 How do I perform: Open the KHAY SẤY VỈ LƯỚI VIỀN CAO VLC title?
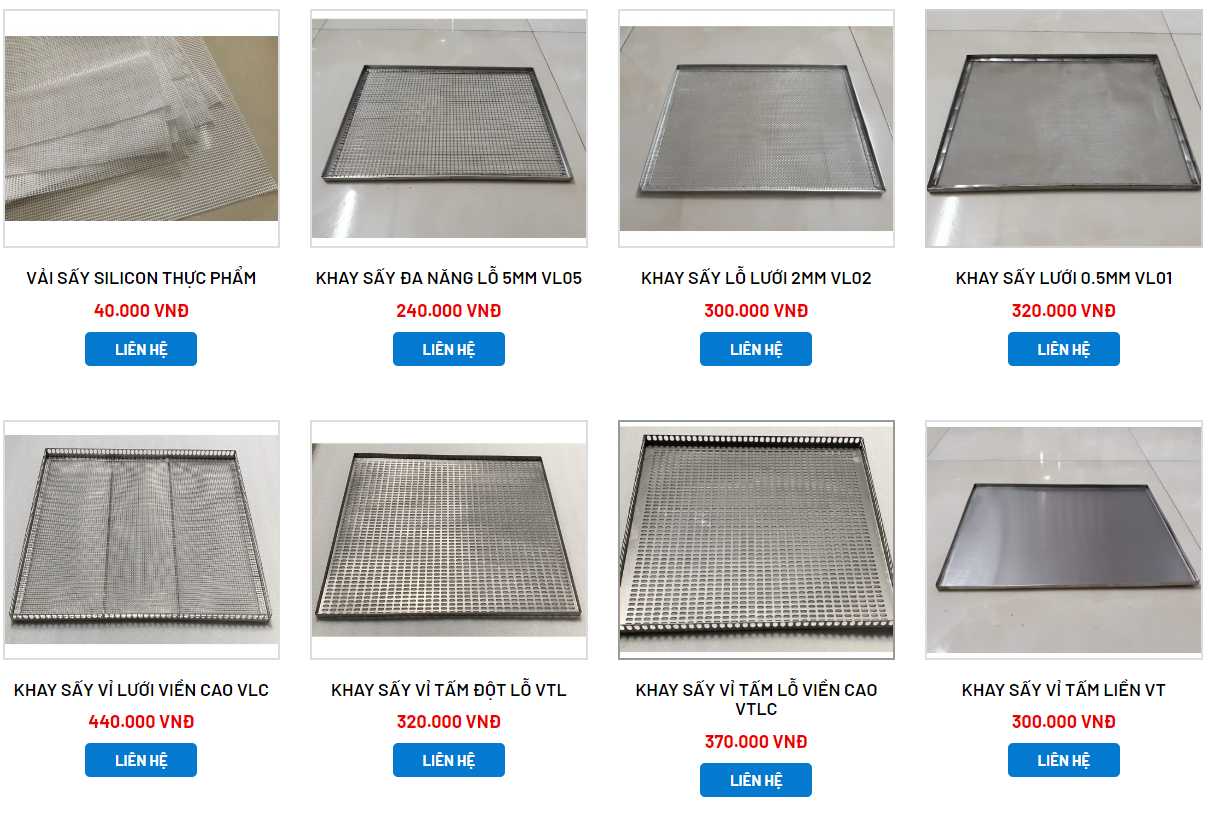141,690
